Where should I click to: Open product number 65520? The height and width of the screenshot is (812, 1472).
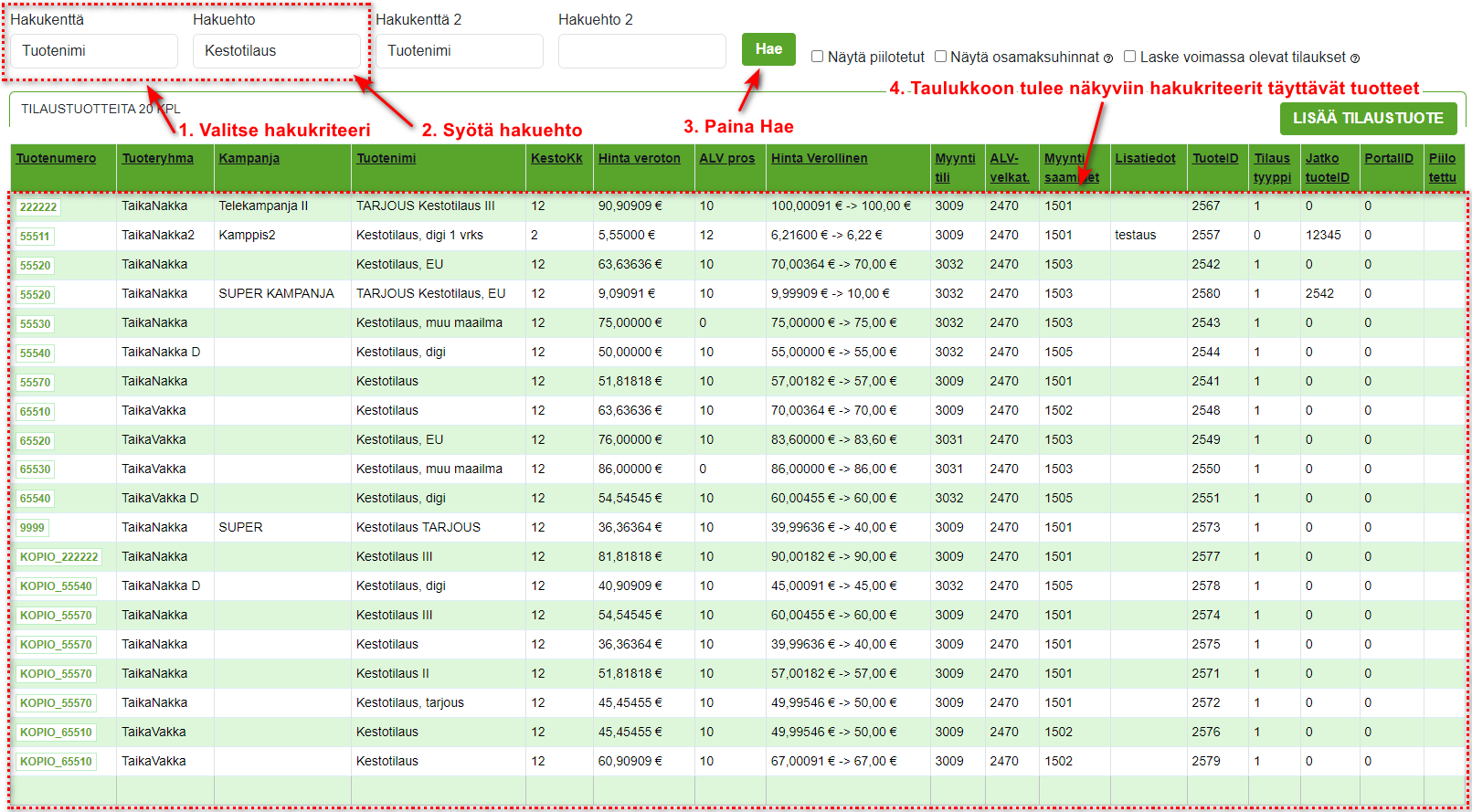(35, 441)
